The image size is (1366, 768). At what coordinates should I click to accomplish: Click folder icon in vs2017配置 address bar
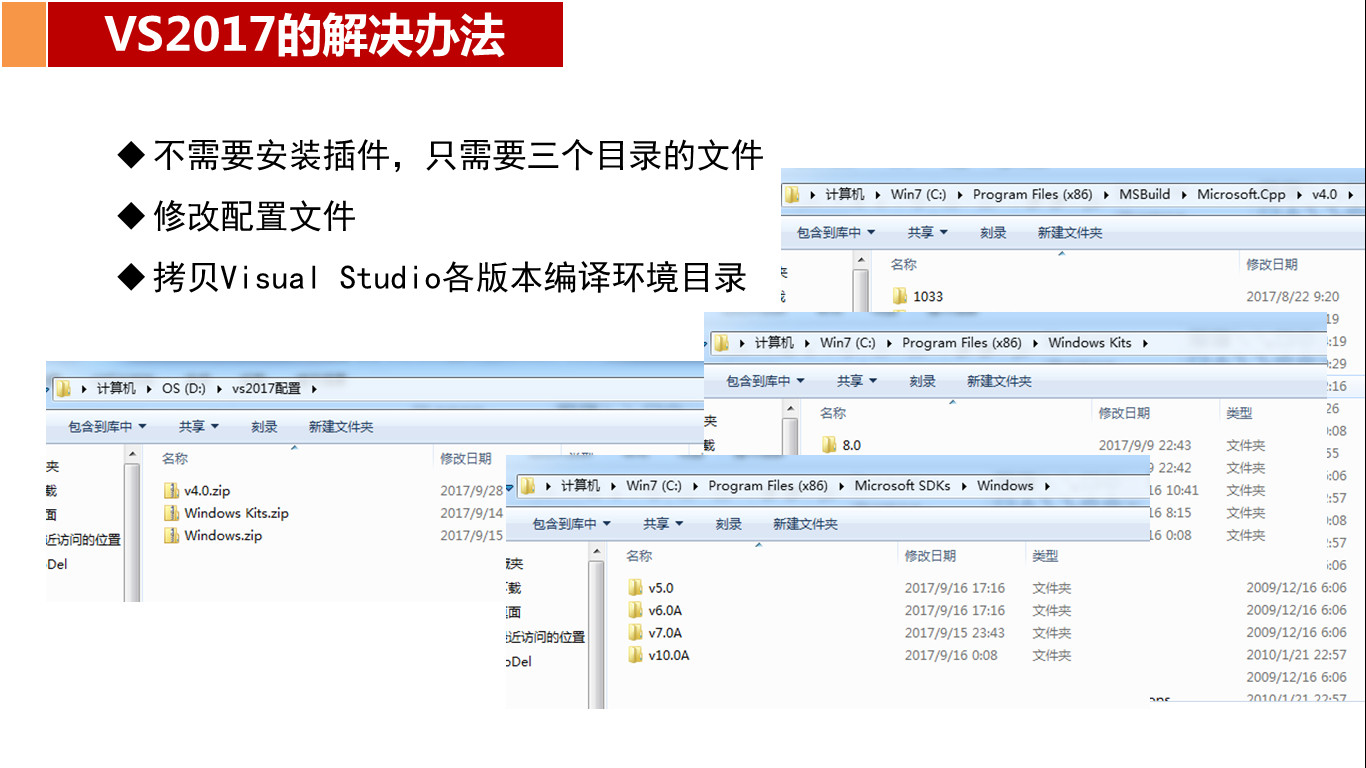63,388
